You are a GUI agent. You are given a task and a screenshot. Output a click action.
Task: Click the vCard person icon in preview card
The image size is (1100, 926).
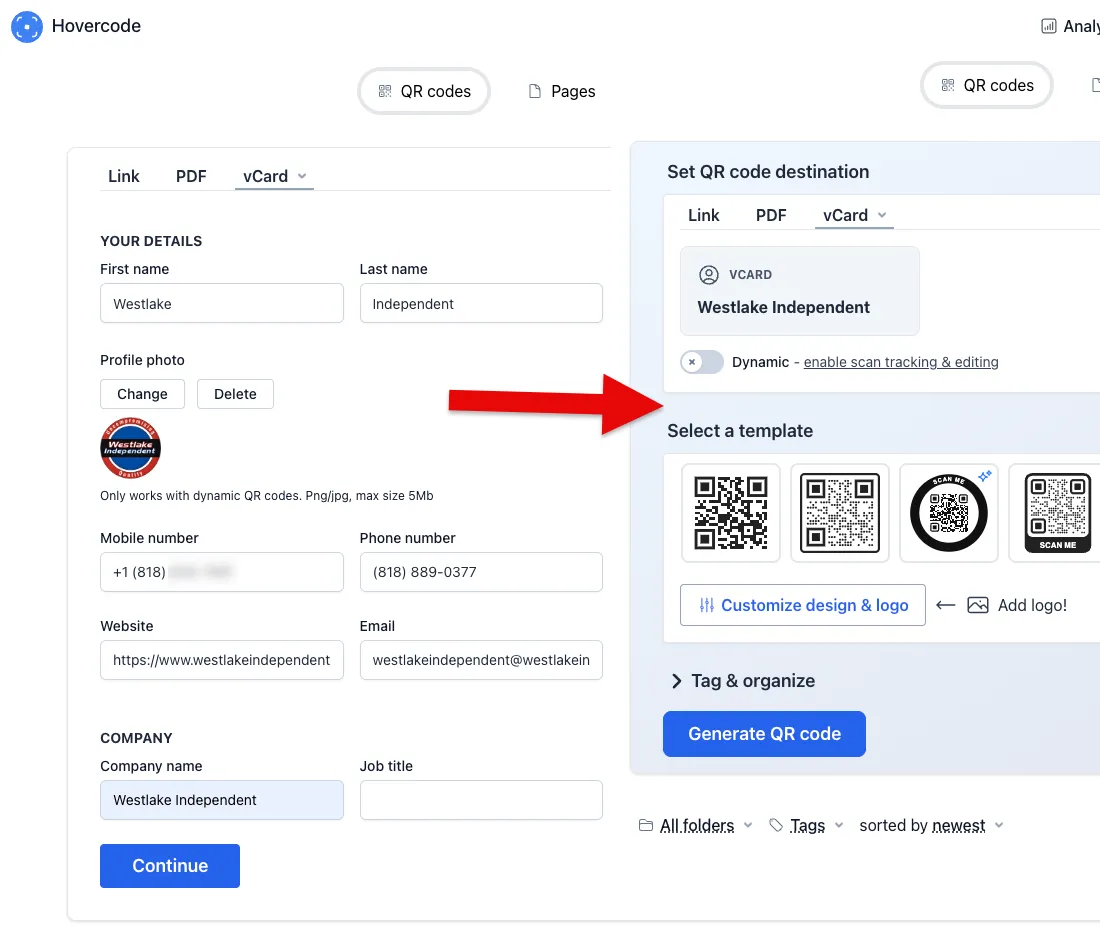pyautogui.click(x=709, y=275)
